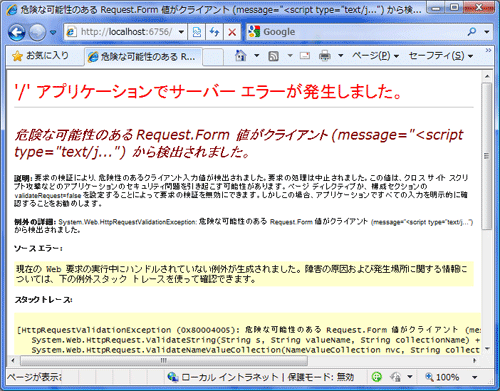Click the green status bar icon
Image resolution: width=500 pixels, height=391 pixels.
coord(377,377)
